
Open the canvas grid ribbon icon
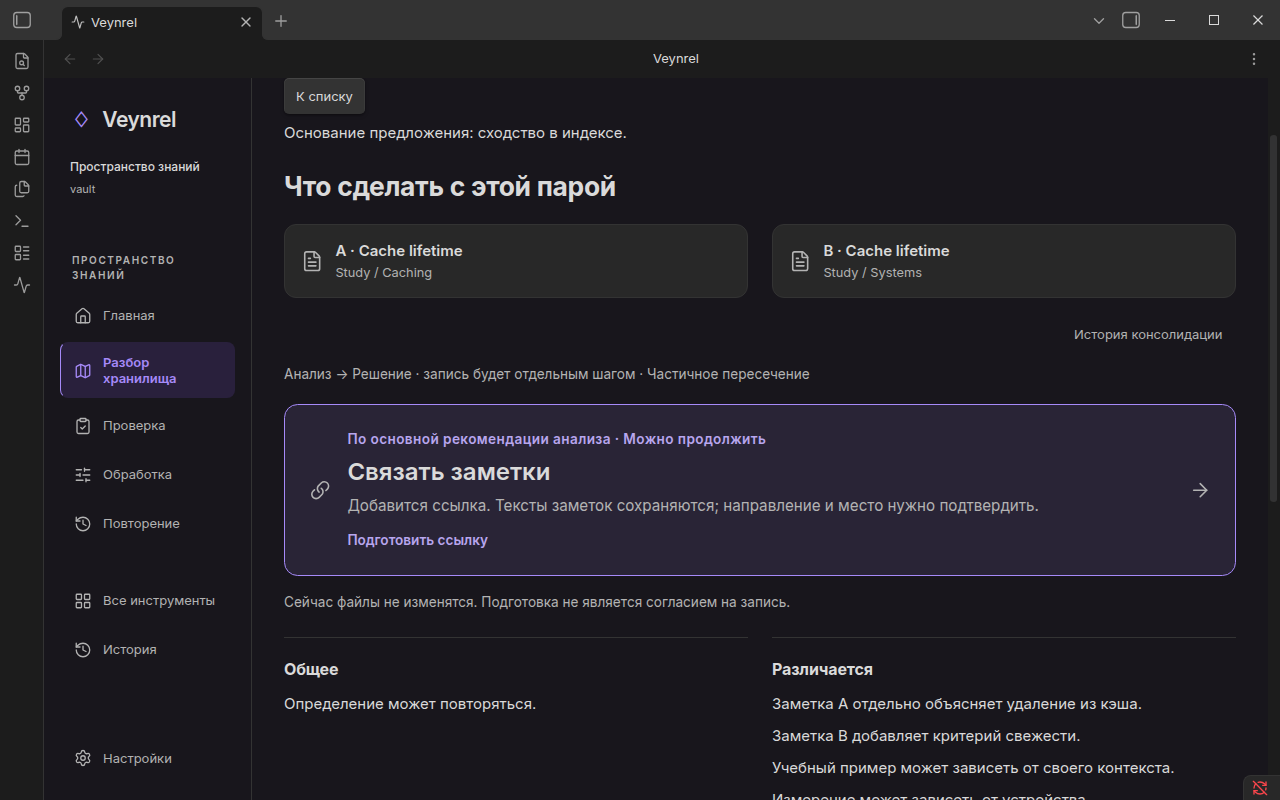click(x=22, y=125)
